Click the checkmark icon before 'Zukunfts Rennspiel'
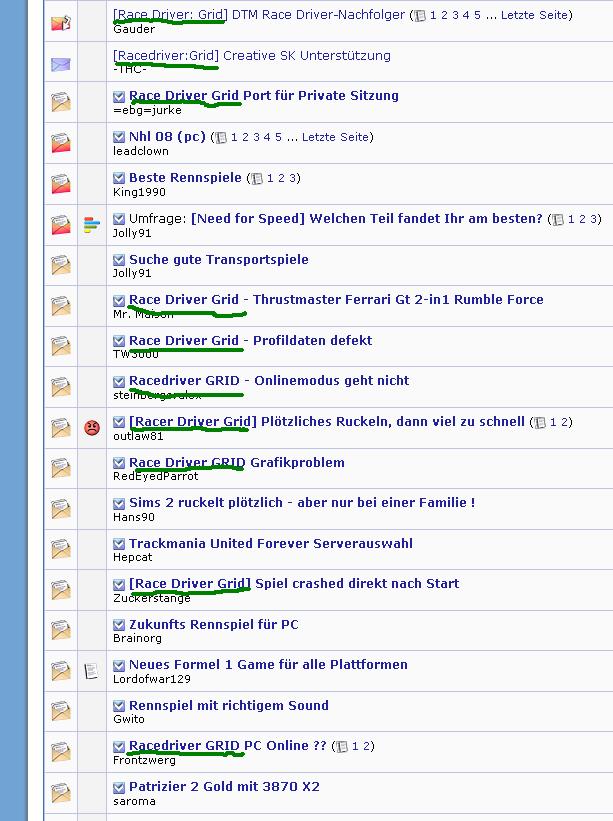Screen dimensions: 613x821 coord(119,626)
